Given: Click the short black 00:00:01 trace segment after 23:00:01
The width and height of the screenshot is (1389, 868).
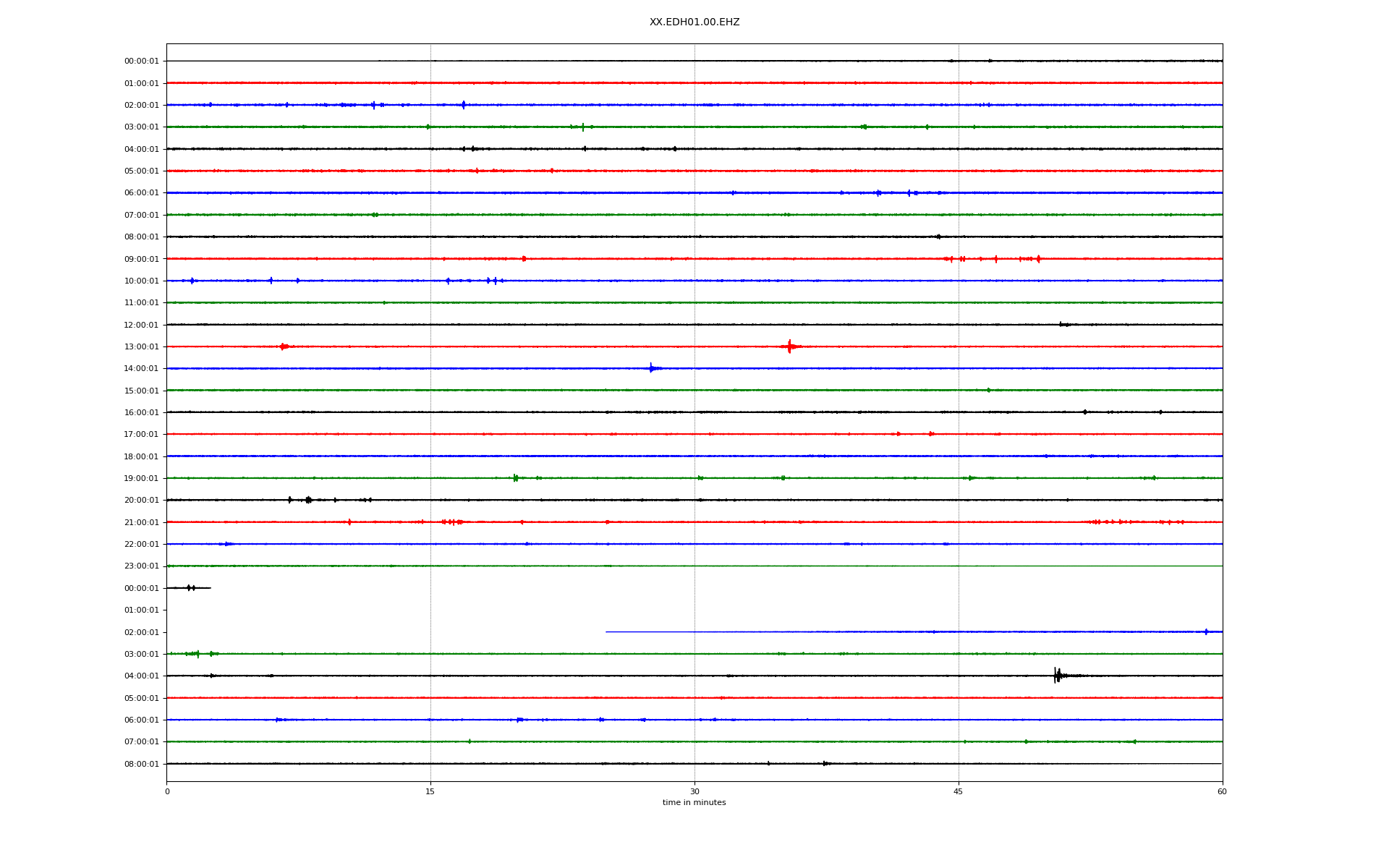Looking at the screenshot, I should (189, 588).
